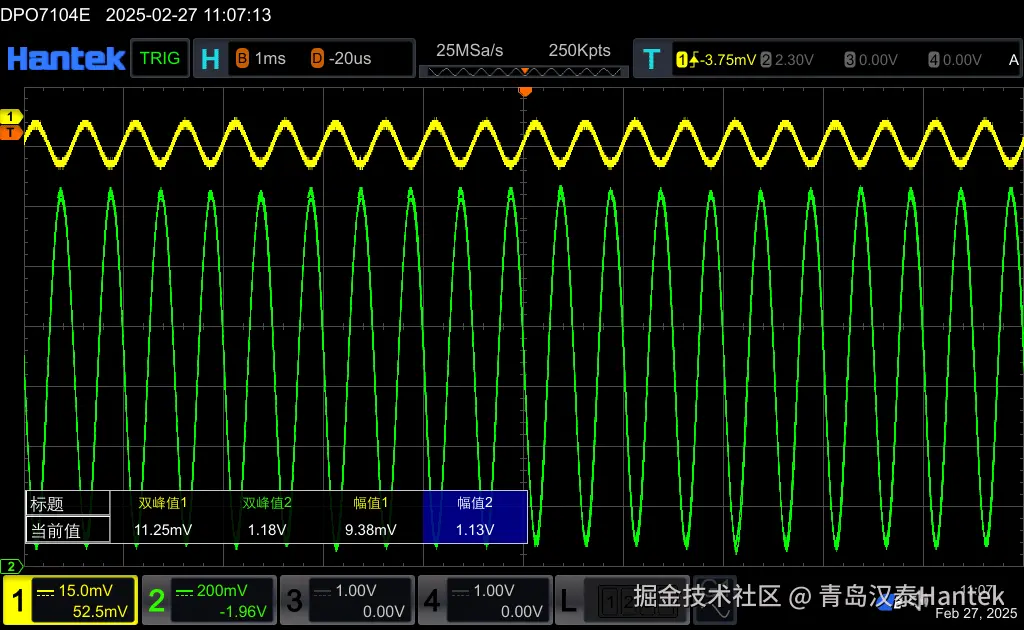Click the orange horizontal trigger position marker
The image size is (1024, 630).
tap(524, 91)
